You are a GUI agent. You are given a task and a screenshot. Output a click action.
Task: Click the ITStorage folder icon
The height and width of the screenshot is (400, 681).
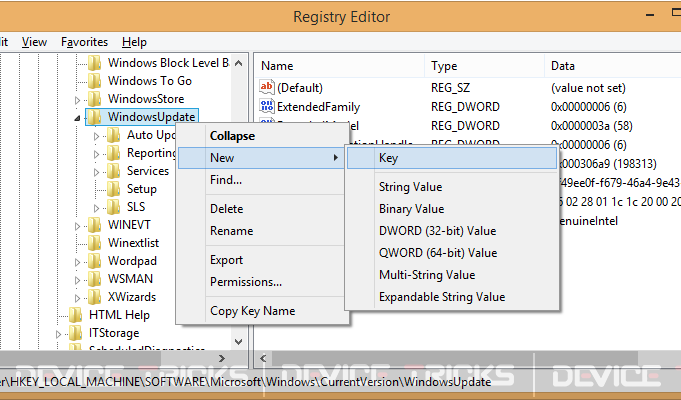click(x=76, y=333)
